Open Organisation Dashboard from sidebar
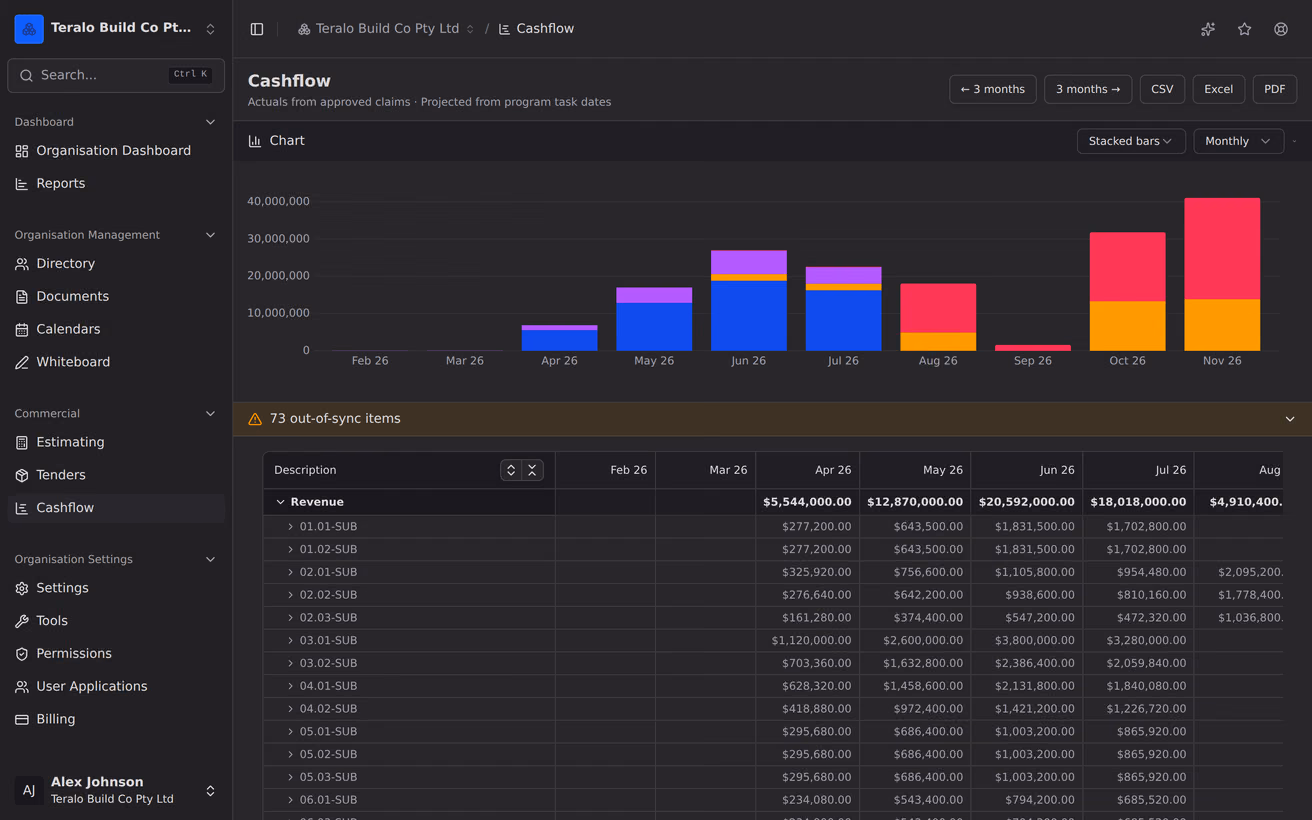1312x820 pixels. click(116, 151)
